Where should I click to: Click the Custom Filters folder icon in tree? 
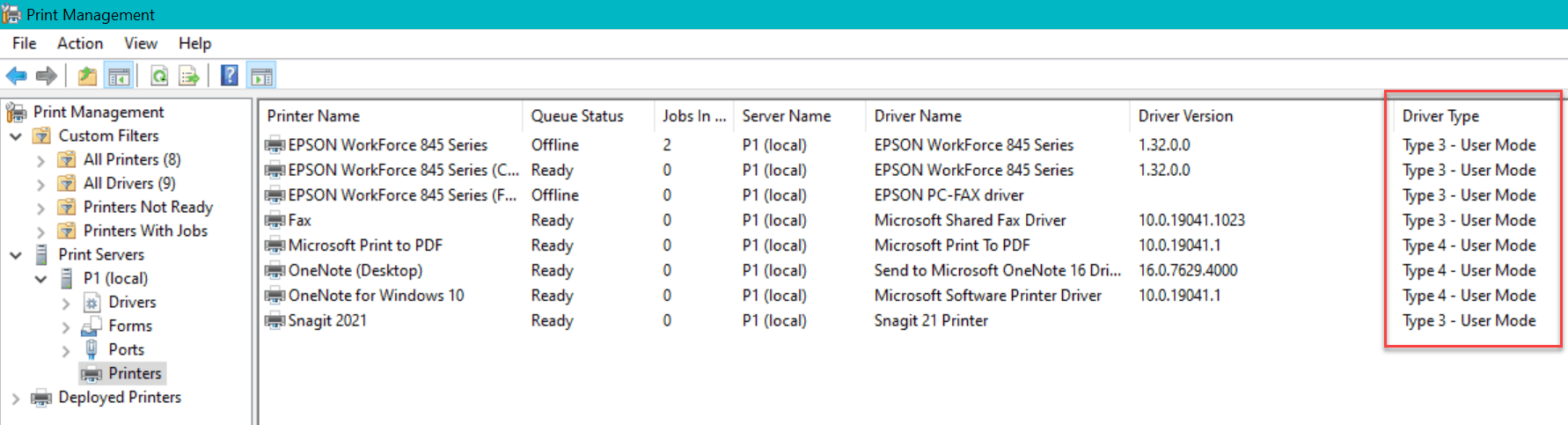[42, 136]
